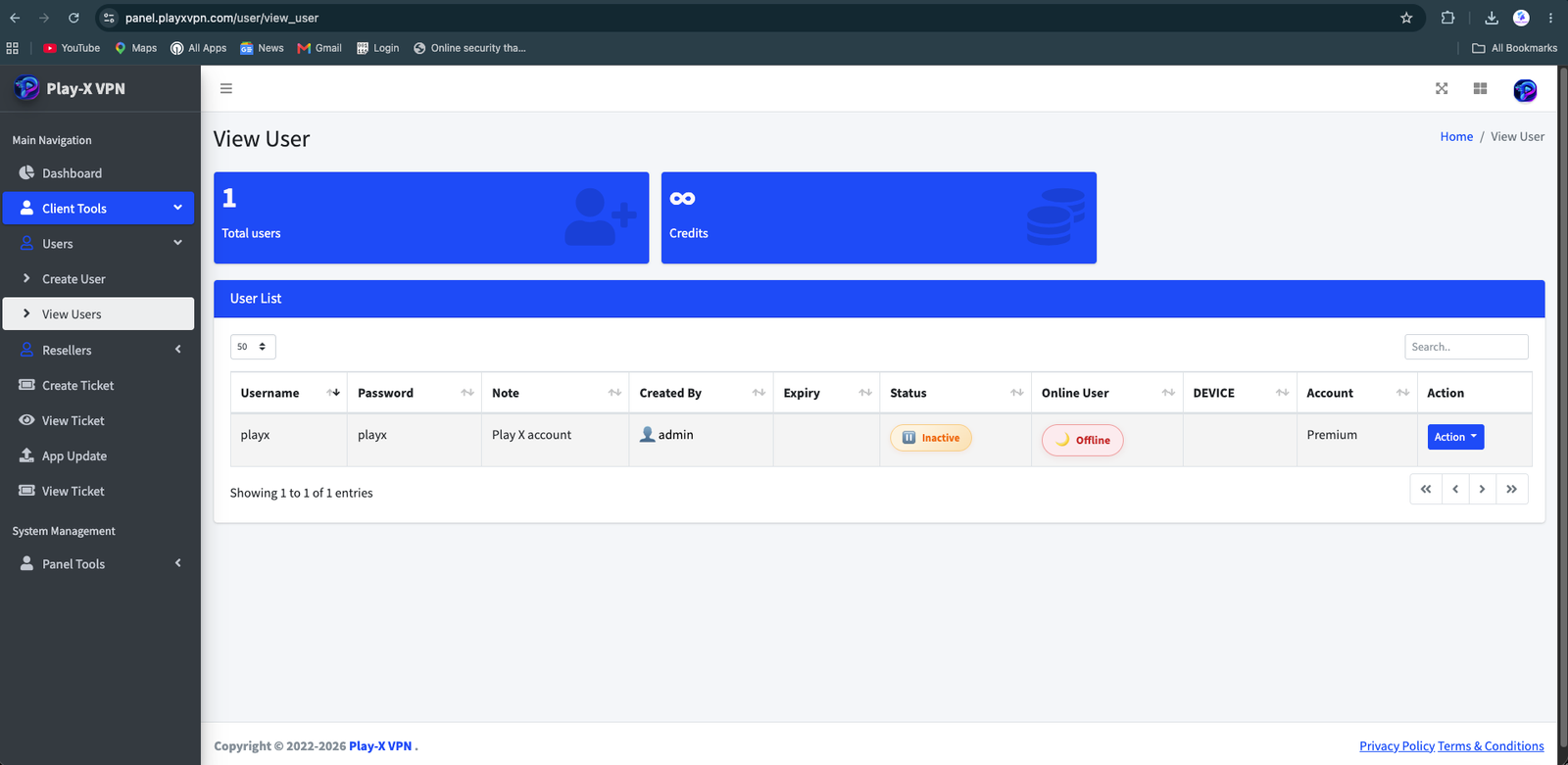Sort table by Created By column
This screenshot has width=1568, height=765.
pyautogui.click(x=702, y=393)
